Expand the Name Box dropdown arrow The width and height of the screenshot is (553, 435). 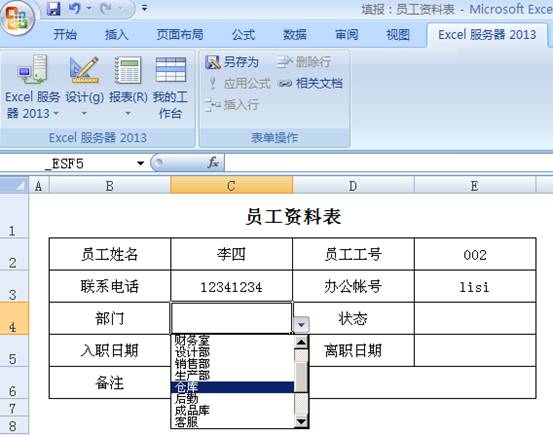[140, 163]
